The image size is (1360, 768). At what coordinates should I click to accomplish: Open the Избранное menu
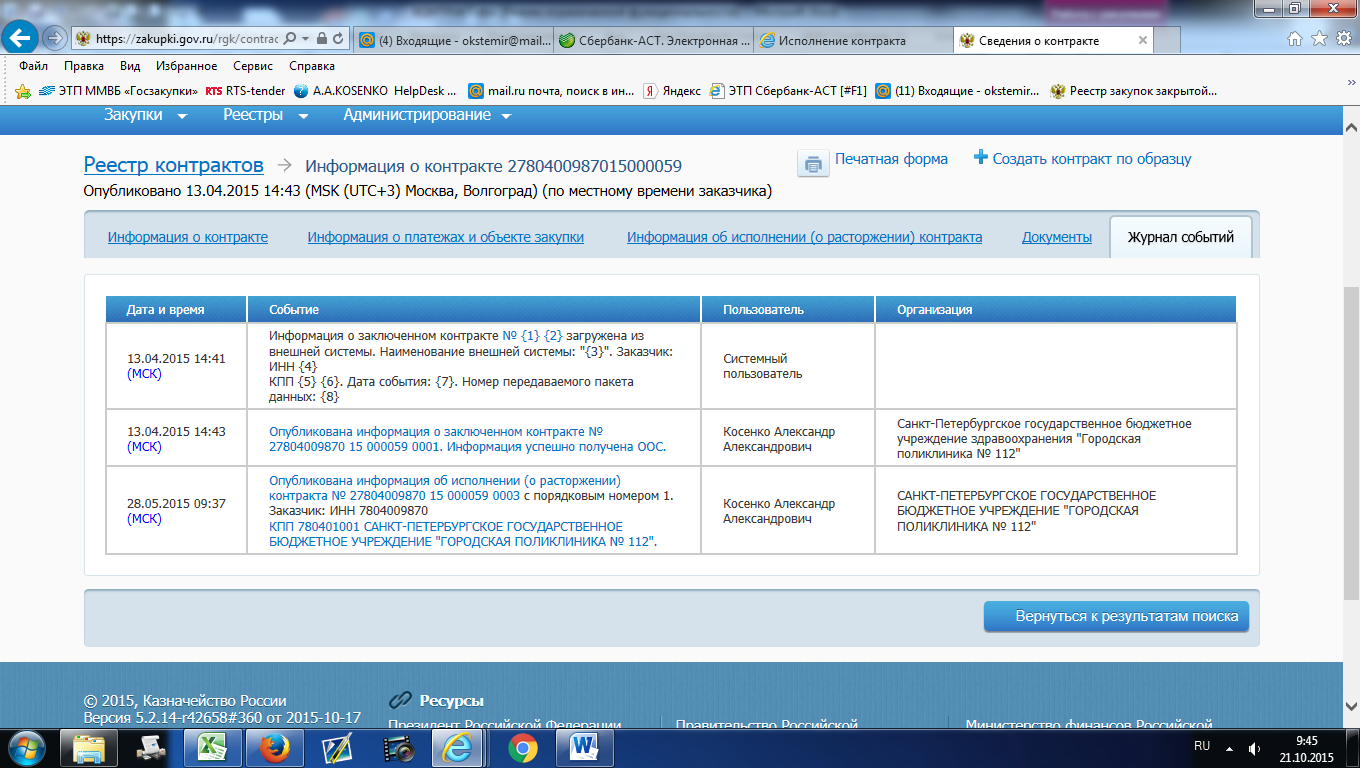(x=186, y=66)
